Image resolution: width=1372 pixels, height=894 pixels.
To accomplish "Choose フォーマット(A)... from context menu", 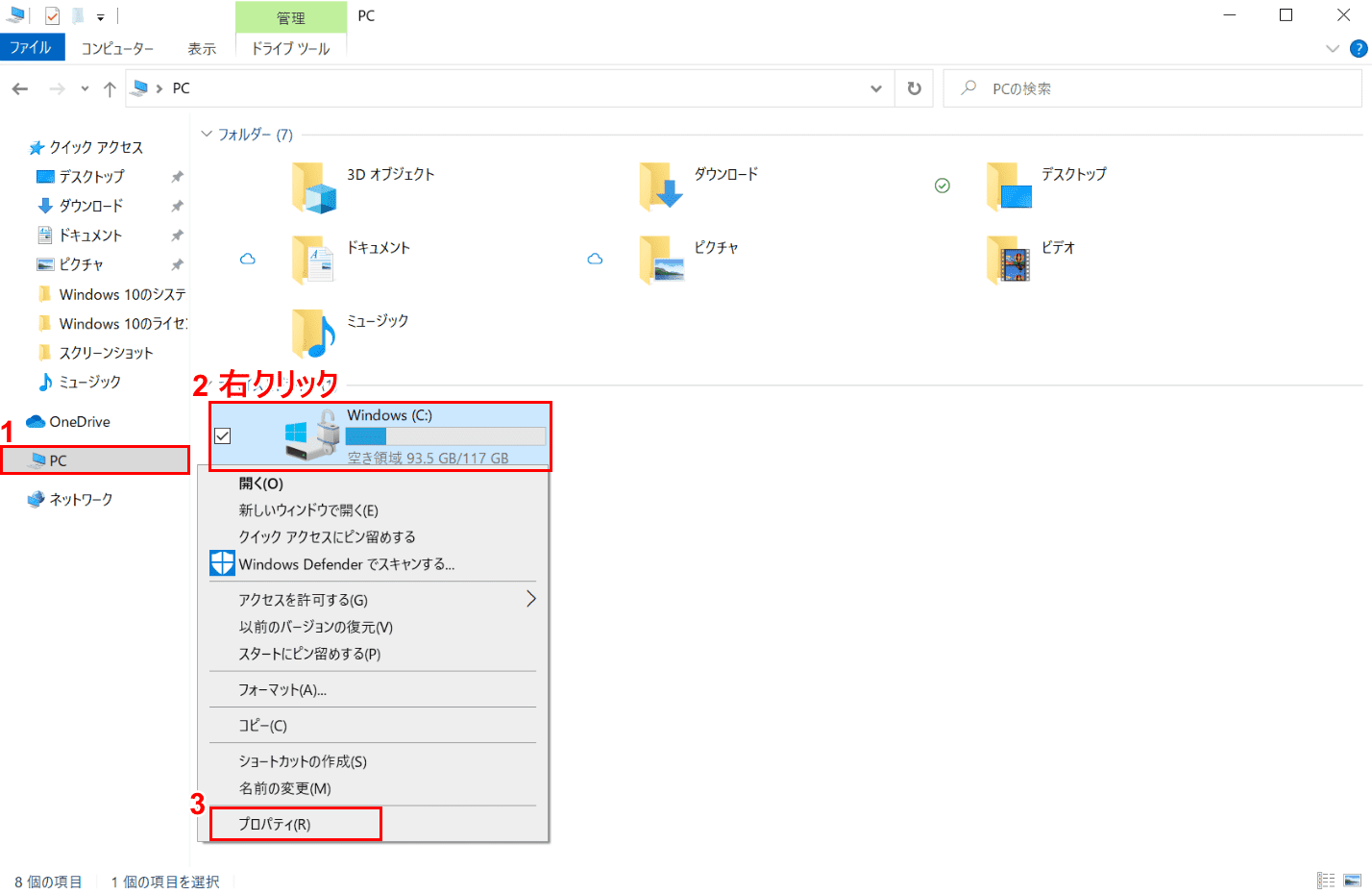I will (x=374, y=689).
